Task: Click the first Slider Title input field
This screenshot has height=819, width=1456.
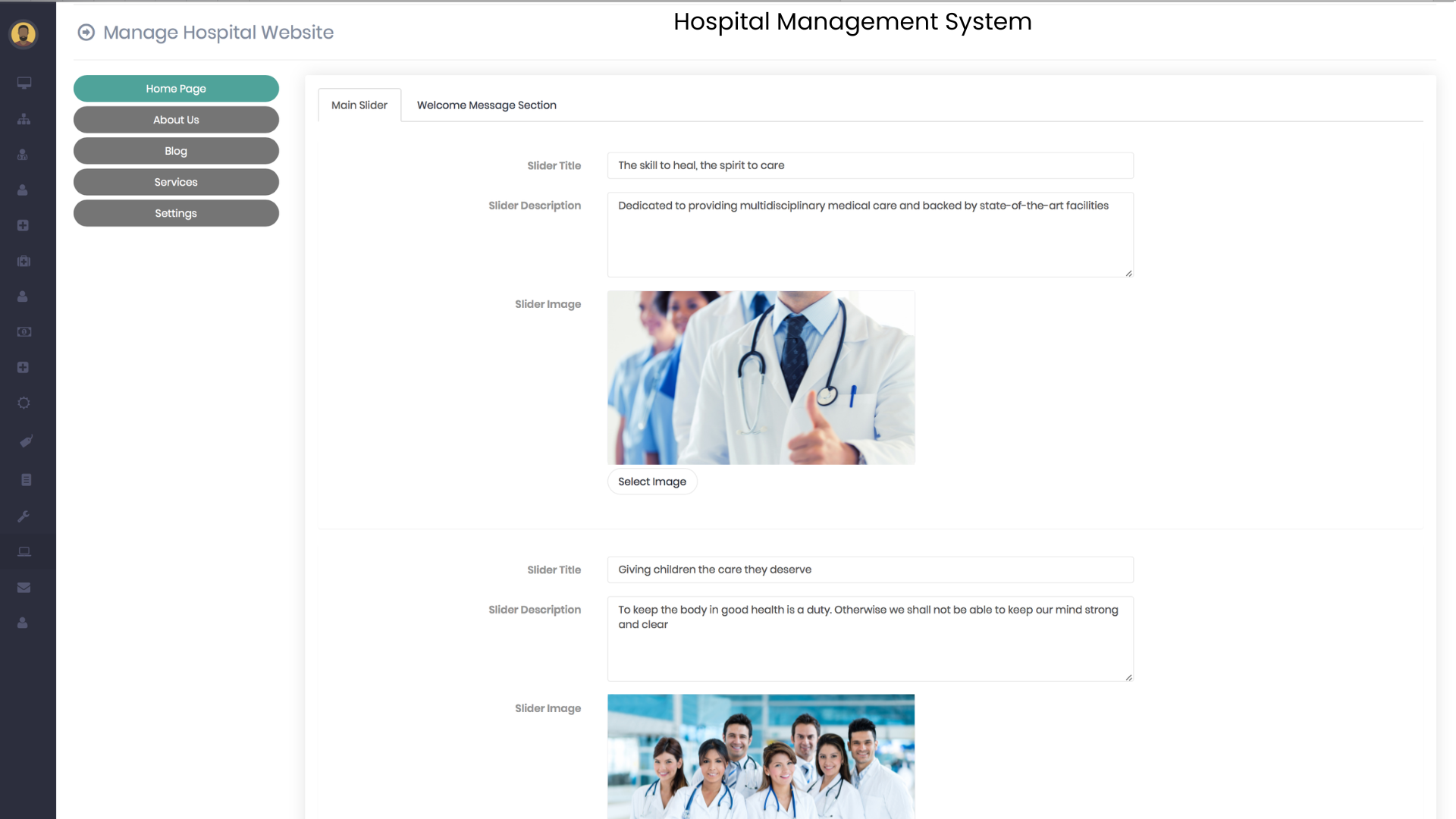Action: [871, 165]
